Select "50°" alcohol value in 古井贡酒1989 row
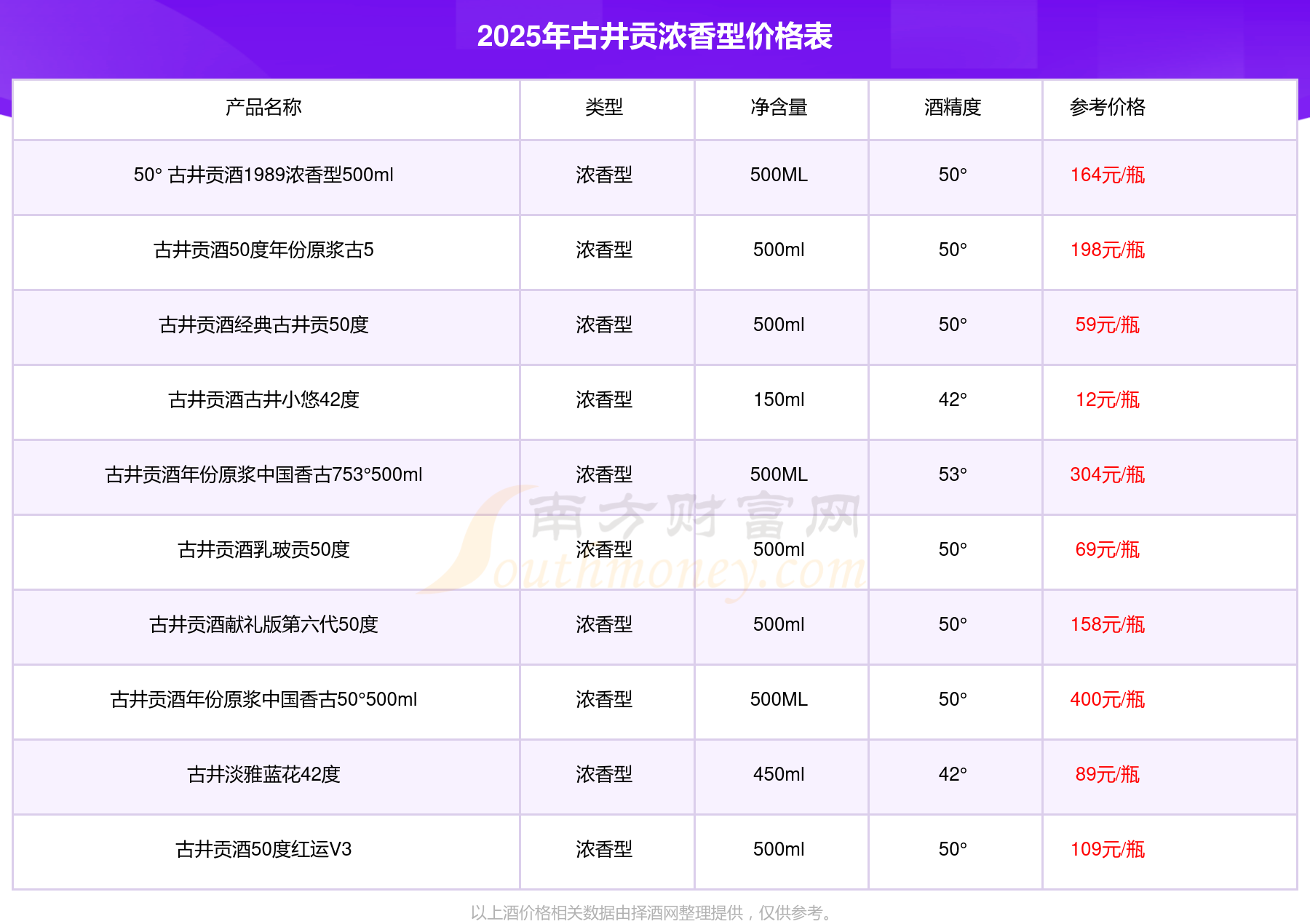This screenshot has width=1310, height=924. point(953,175)
